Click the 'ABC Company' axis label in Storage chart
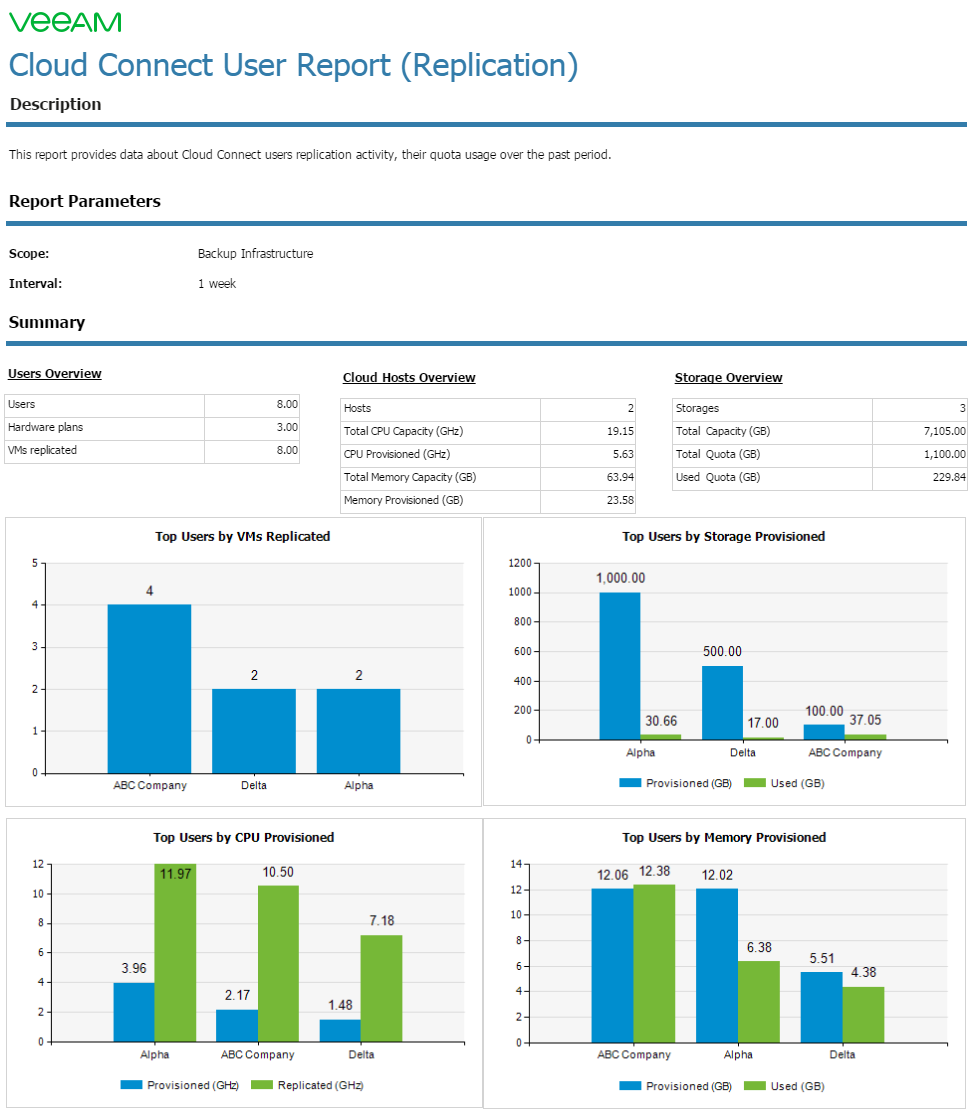Screen dimensions: 973x1113 (x=845, y=752)
